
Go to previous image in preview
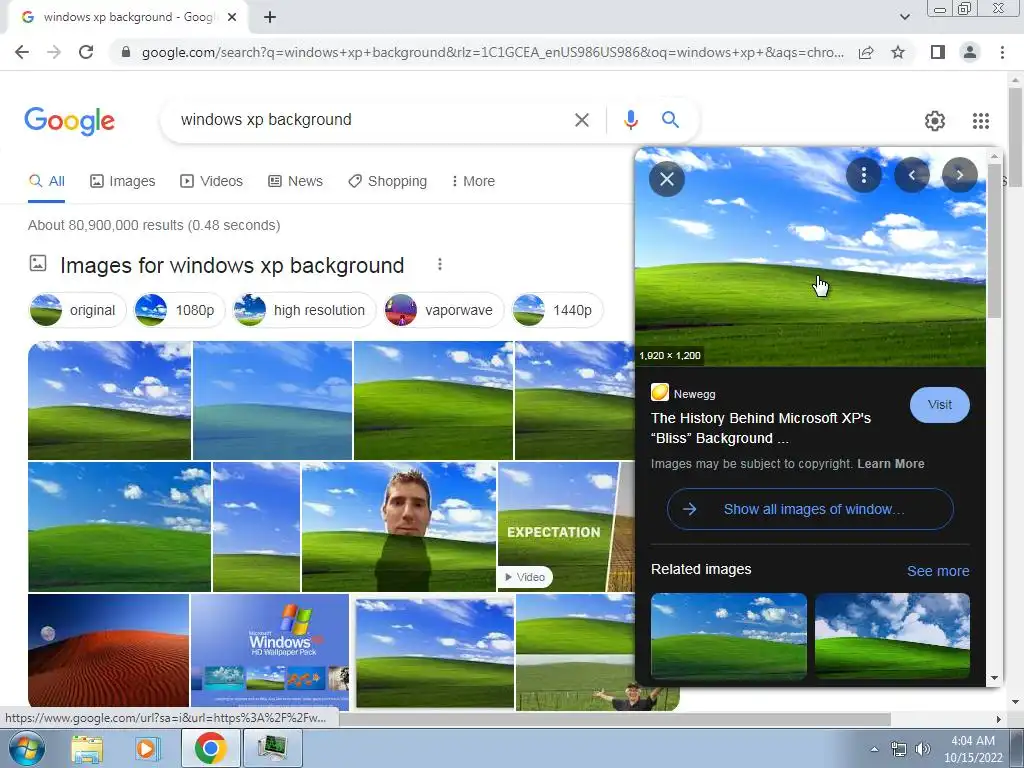click(x=912, y=175)
